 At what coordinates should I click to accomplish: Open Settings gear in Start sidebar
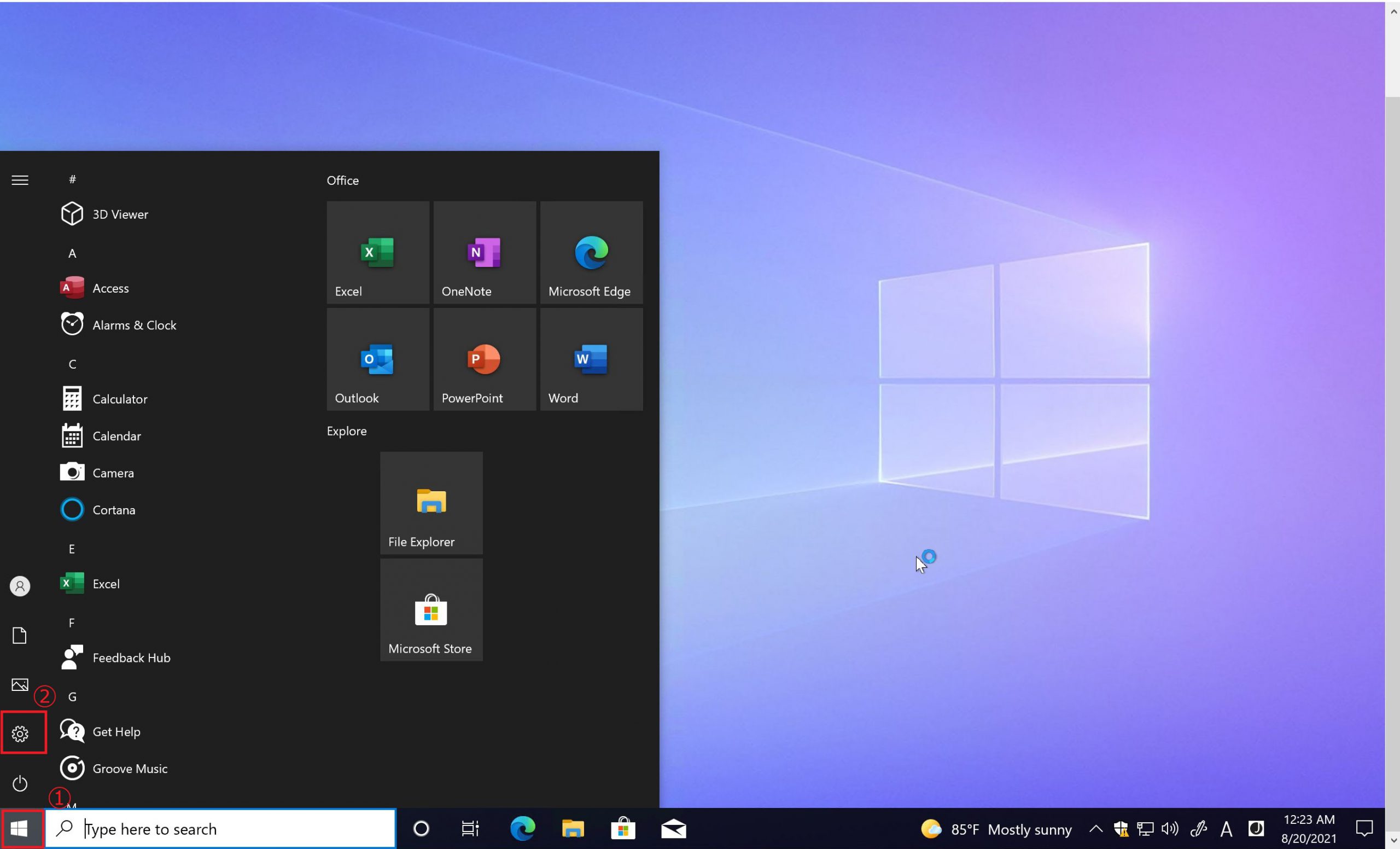coord(20,734)
